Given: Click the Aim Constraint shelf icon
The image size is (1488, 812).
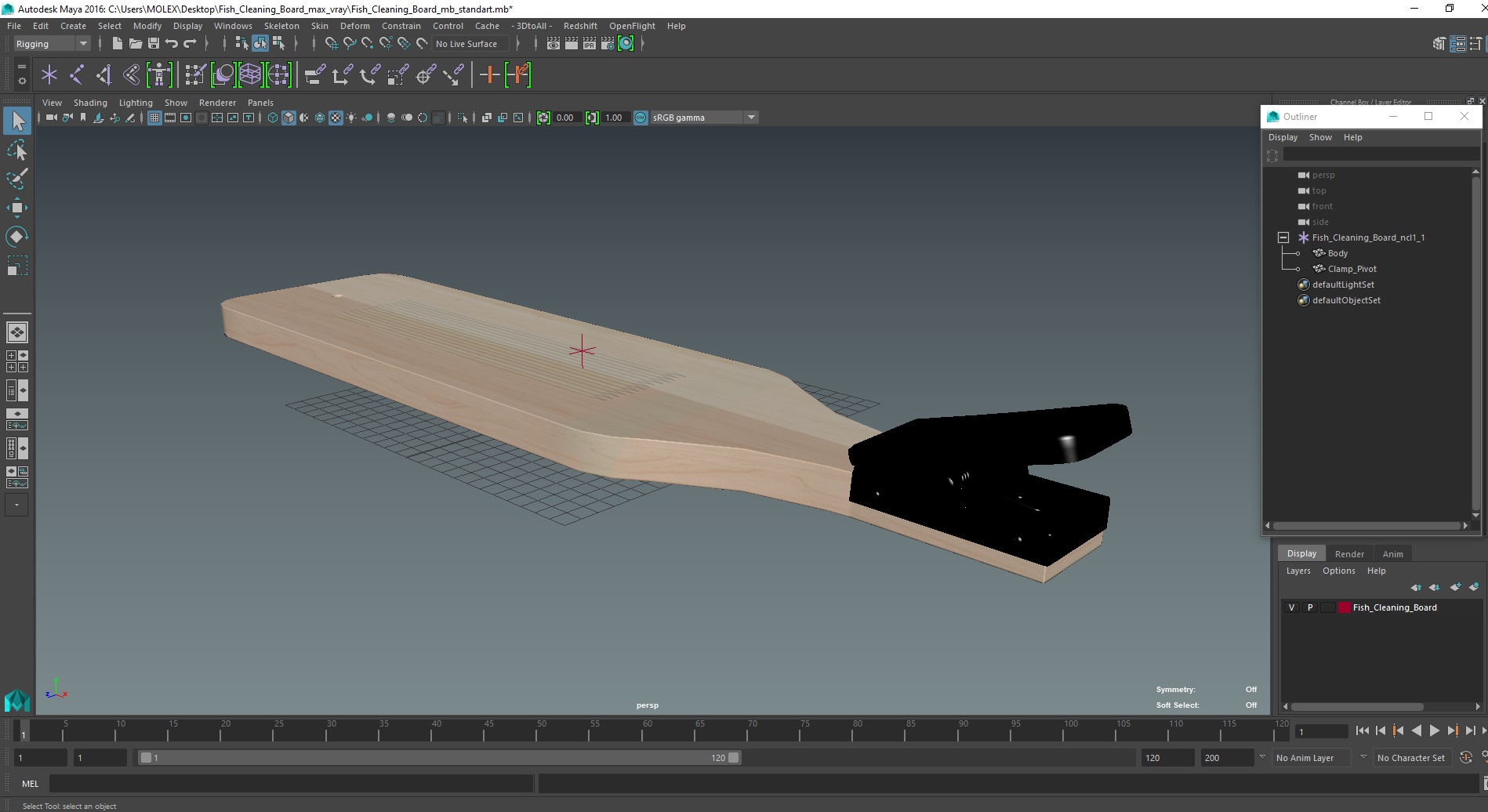Looking at the screenshot, I should point(426,75).
